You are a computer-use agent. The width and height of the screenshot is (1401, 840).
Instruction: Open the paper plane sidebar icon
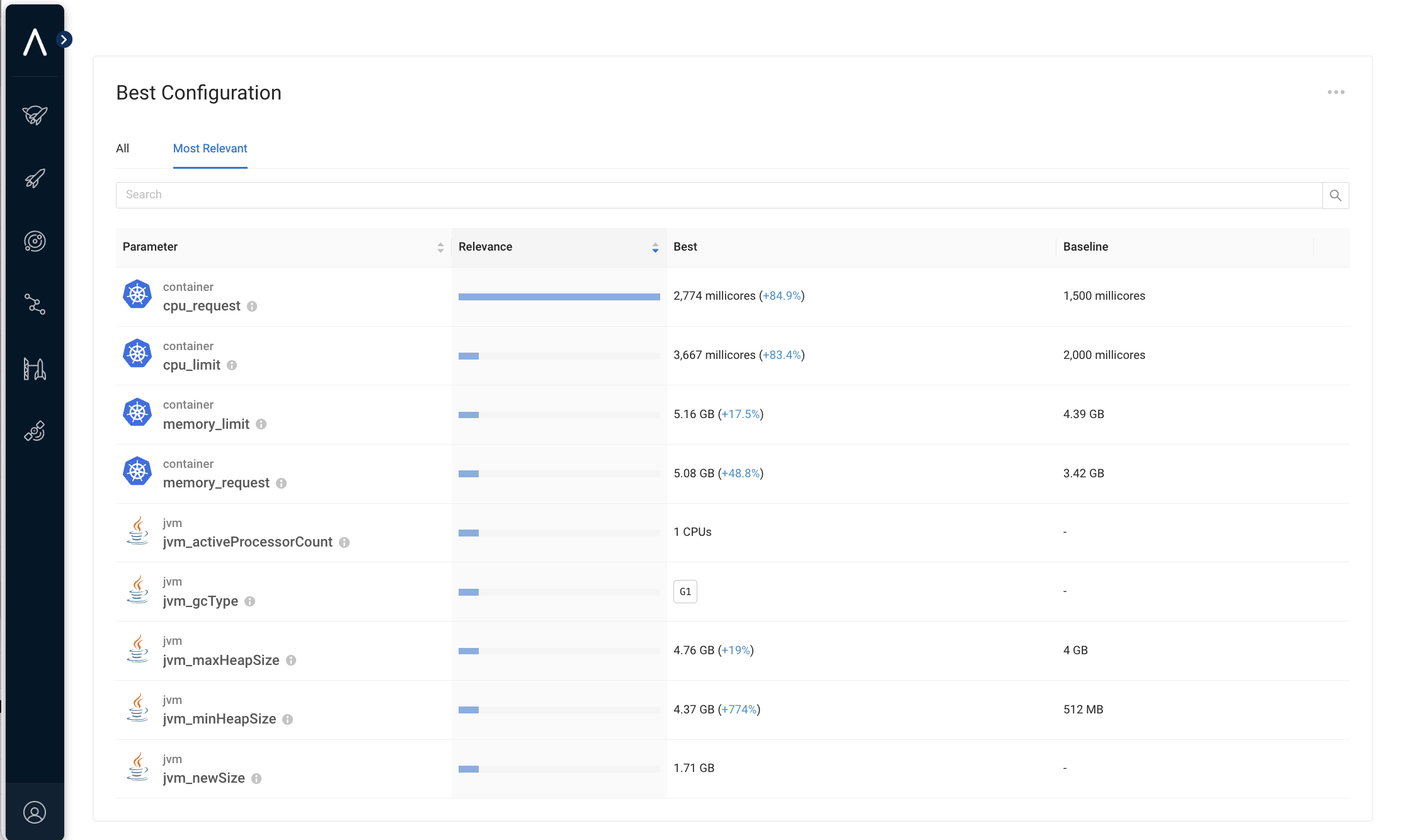click(x=35, y=115)
